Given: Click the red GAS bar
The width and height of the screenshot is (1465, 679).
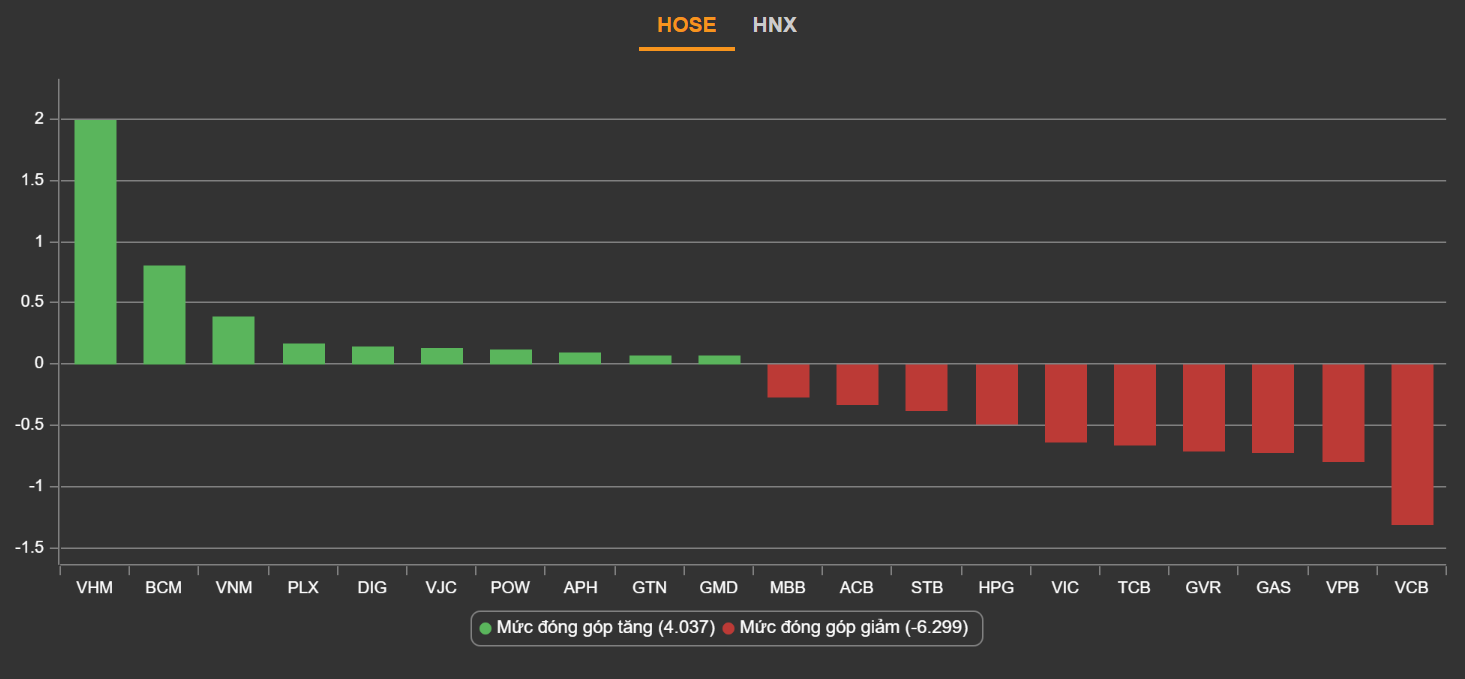Looking at the screenshot, I should click(x=1273, y=408).
